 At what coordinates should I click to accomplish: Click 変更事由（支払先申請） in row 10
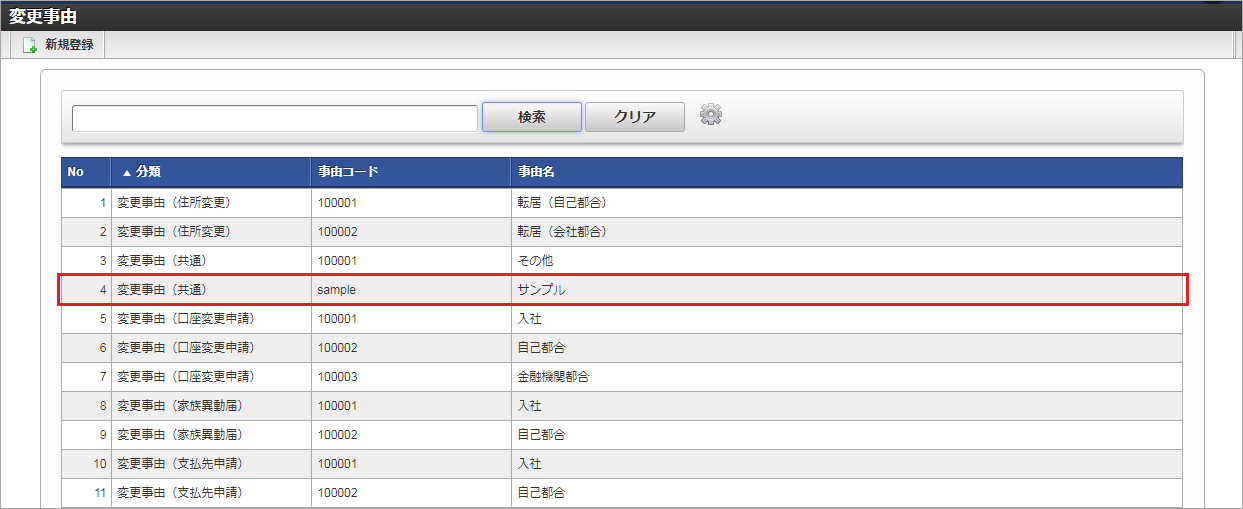click(180, 464)
